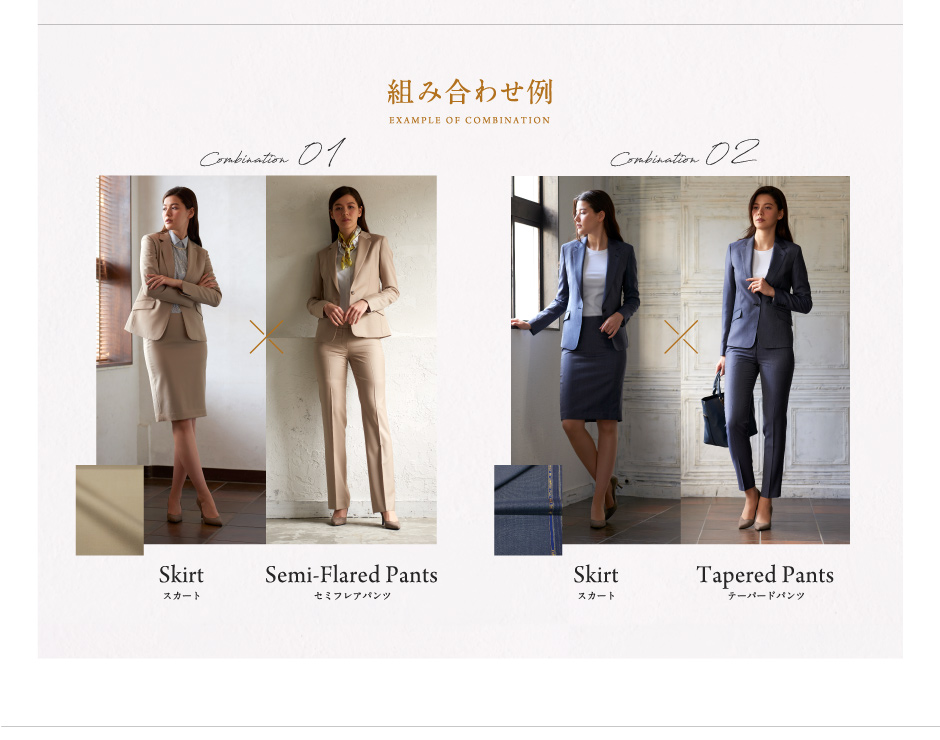
Task: Click the navy handbag held by the model
Action: coord(716,410)
